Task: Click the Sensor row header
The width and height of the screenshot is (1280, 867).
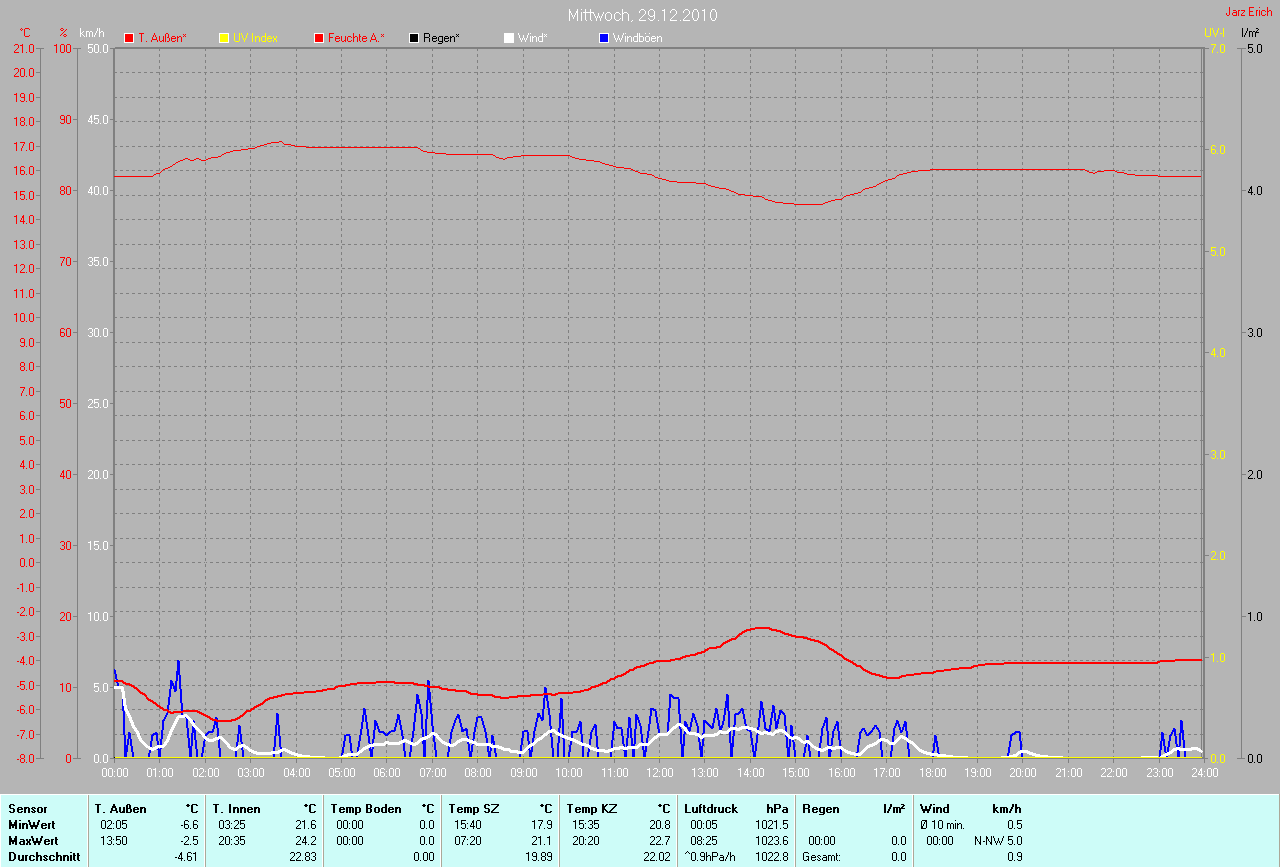Action: (27, 809)
